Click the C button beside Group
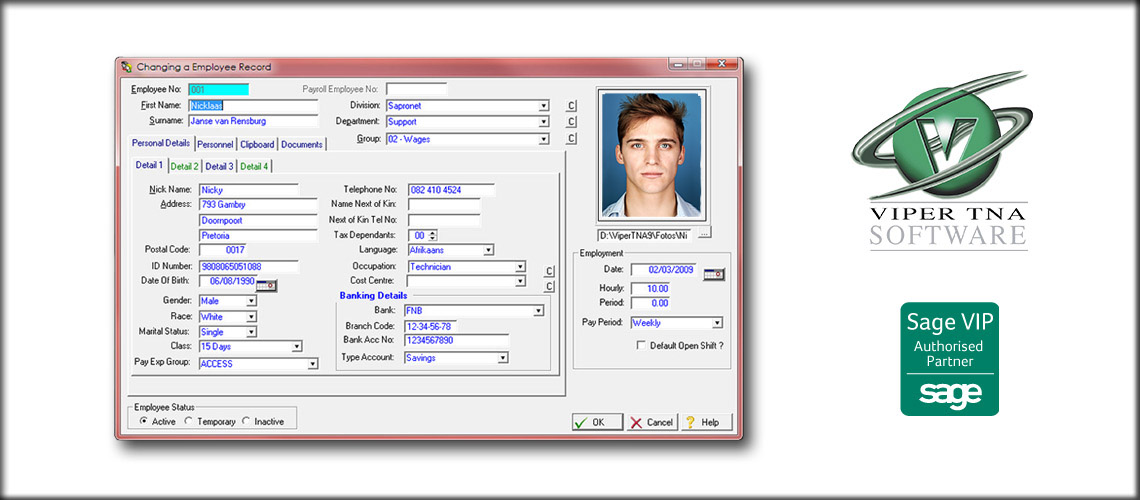 pyautogui.click(x=571, y=139)
